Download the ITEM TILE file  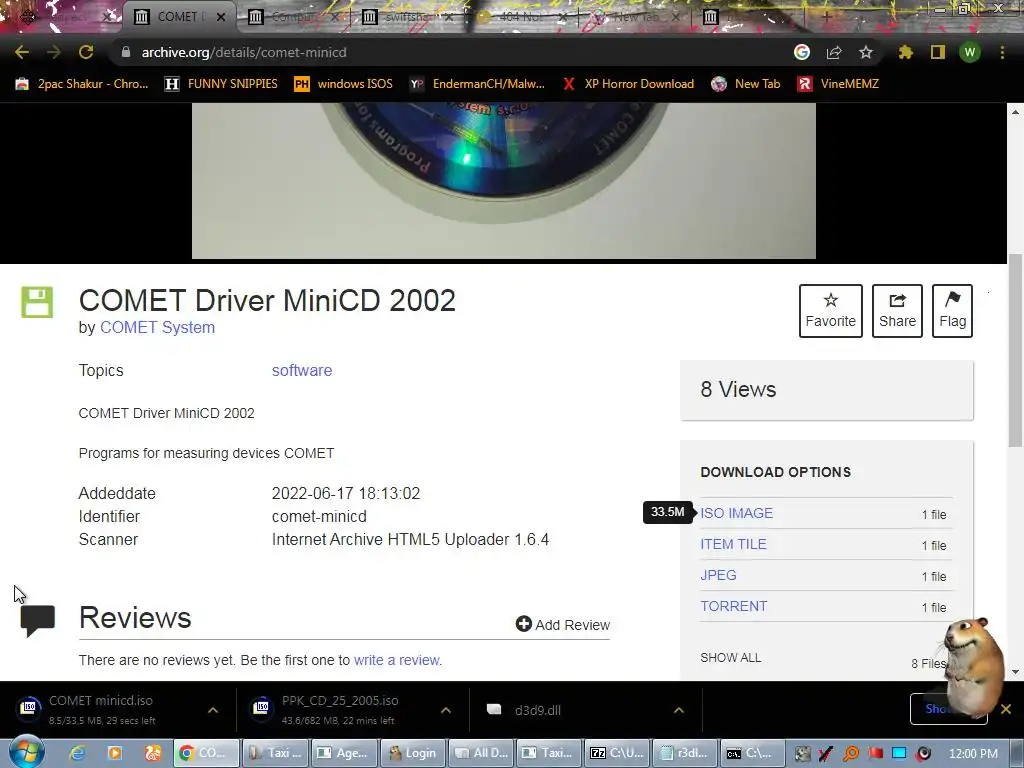tap(733, 544)
